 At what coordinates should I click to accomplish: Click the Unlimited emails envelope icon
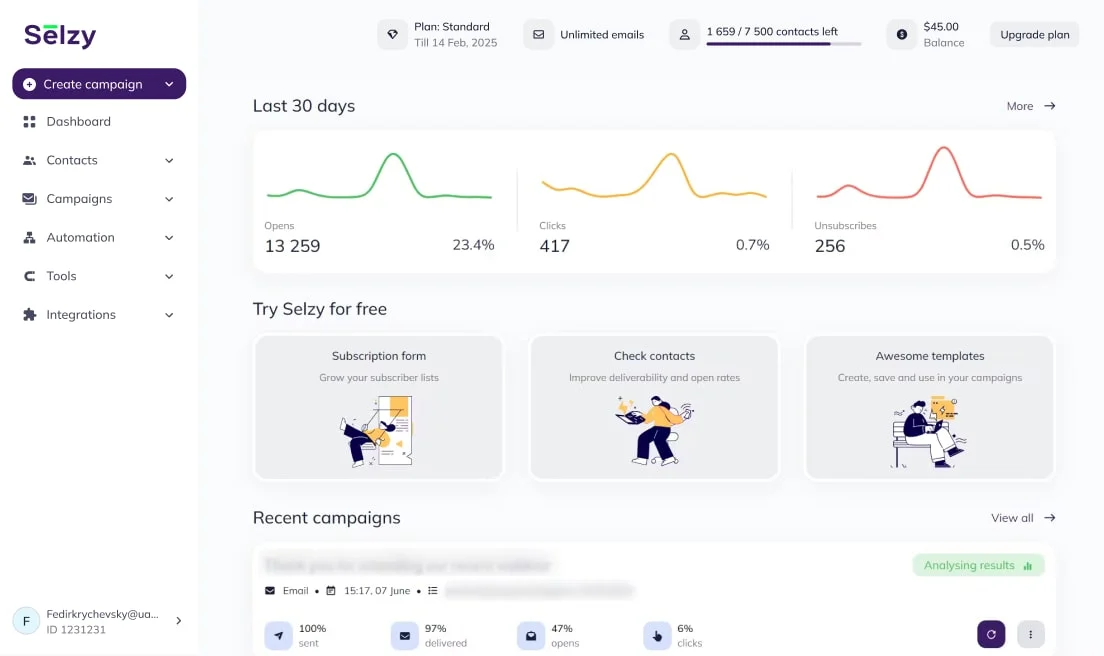[539, 33]
